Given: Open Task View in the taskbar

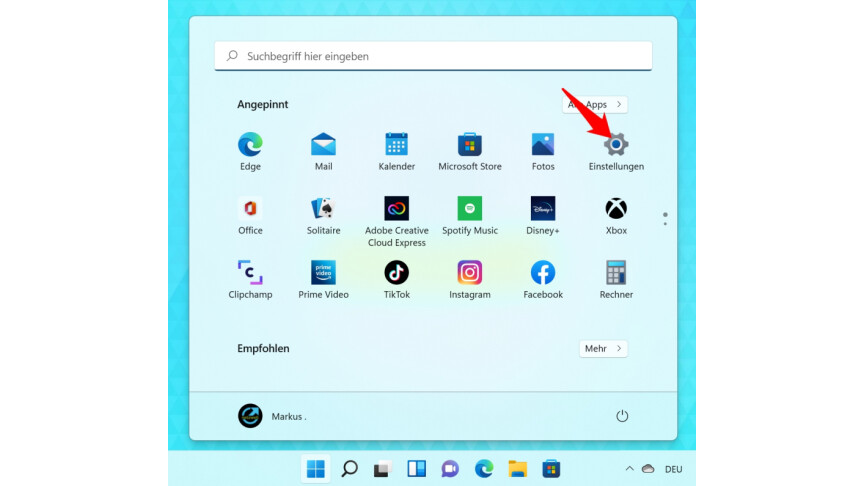Looking at the screenshot, I should click(x=383, y=469).
